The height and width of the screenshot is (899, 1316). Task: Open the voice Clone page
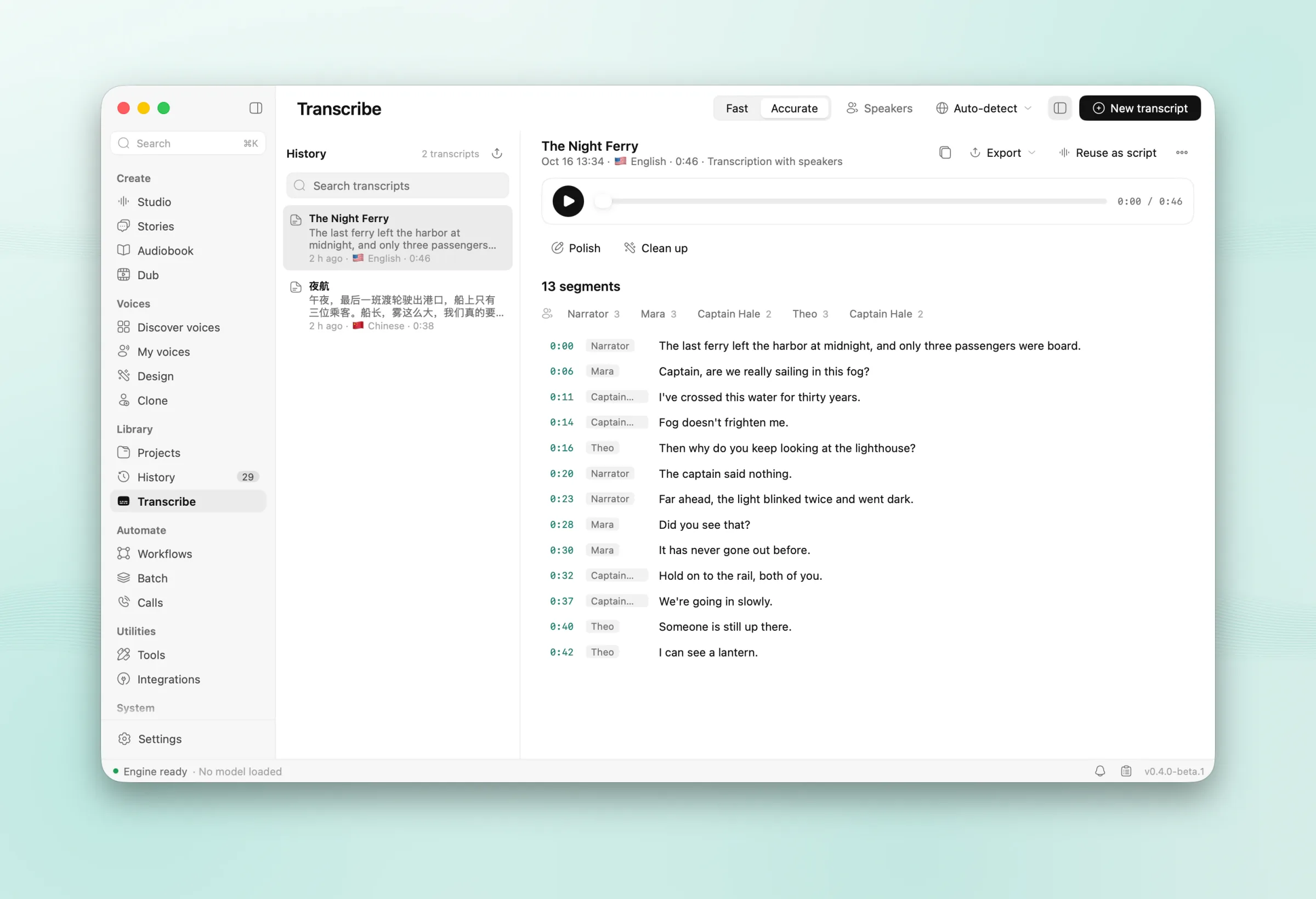[188, 400]
